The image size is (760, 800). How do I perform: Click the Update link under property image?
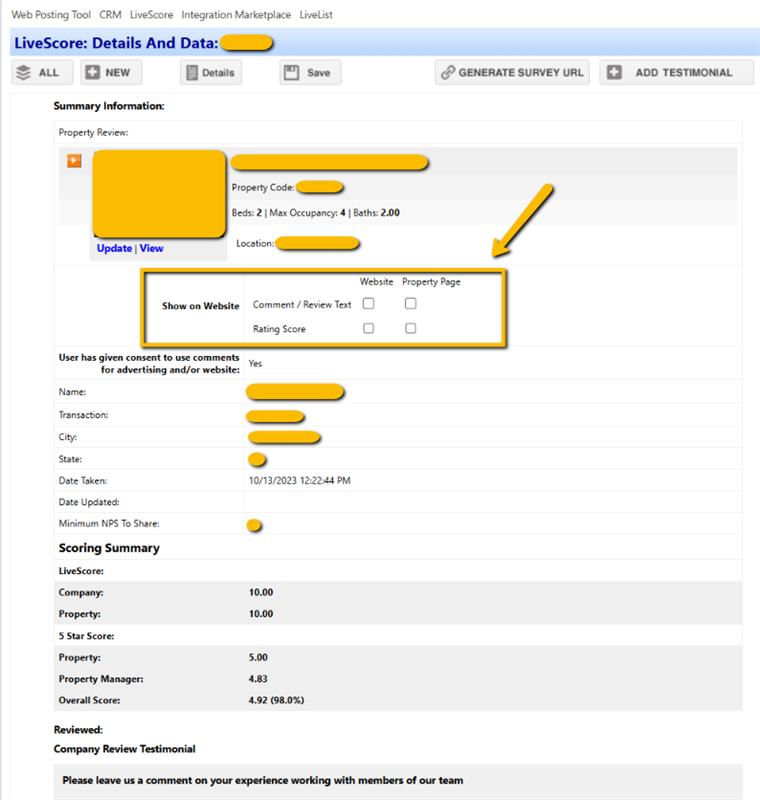pyautogui.click(x=114, y=248)
